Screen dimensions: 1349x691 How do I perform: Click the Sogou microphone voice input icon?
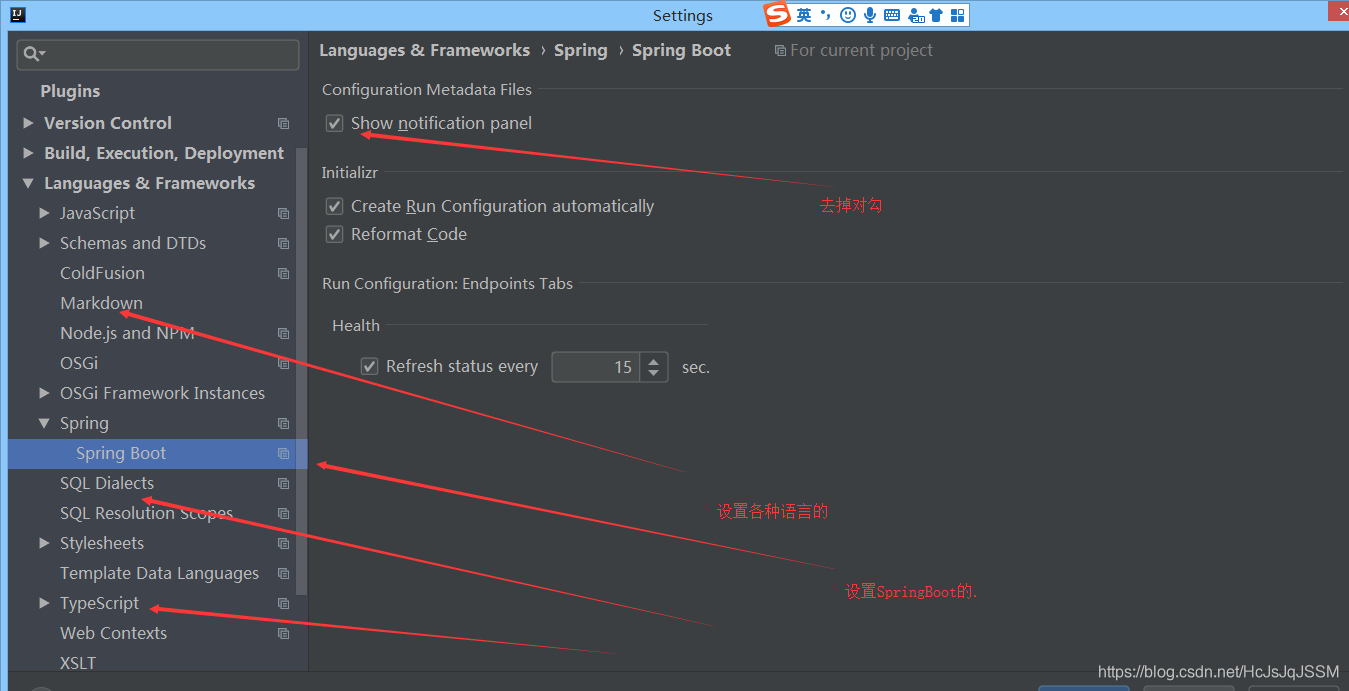click(x=870, y=15)
